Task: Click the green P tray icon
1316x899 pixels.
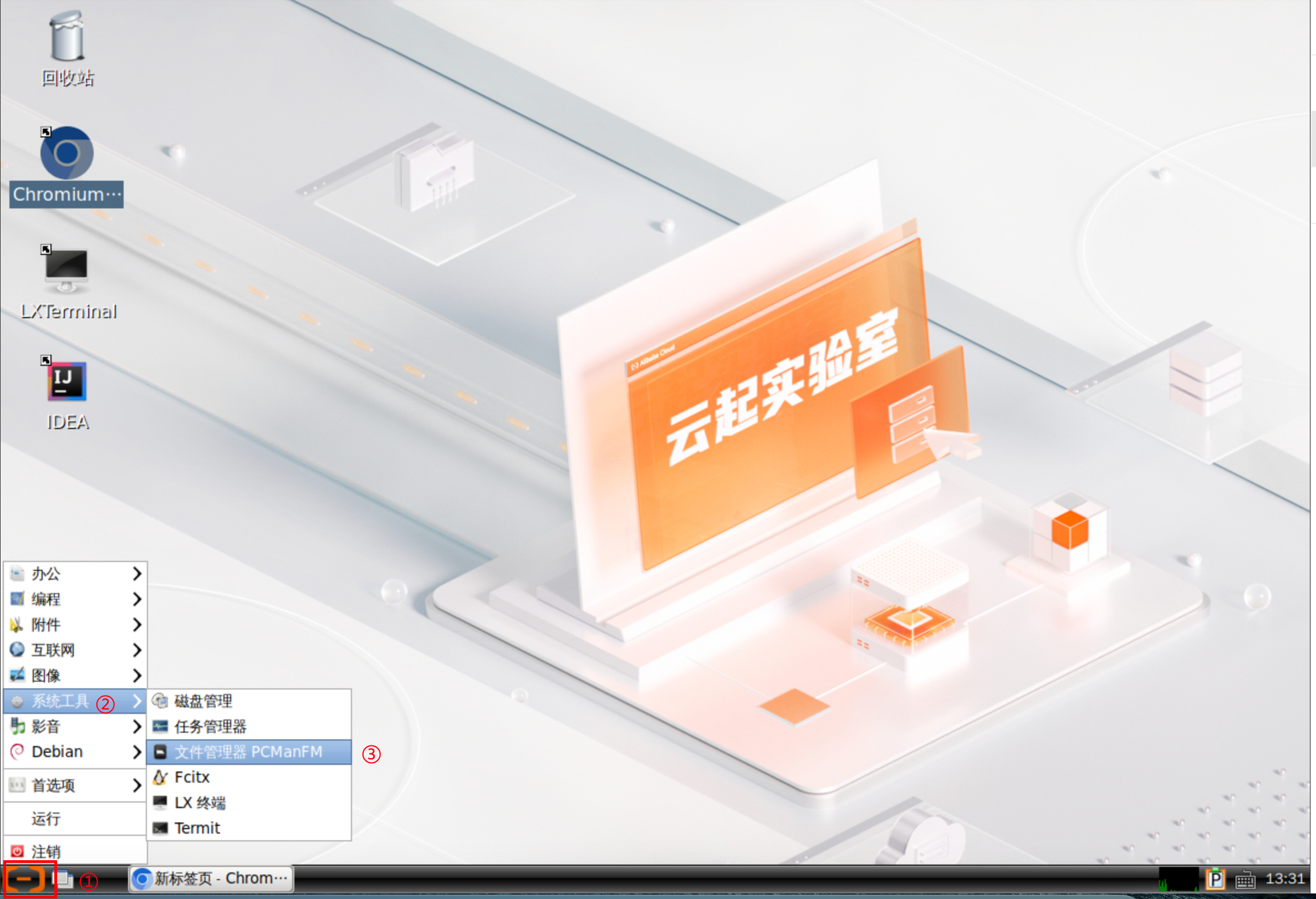Action: point(1215,879)
